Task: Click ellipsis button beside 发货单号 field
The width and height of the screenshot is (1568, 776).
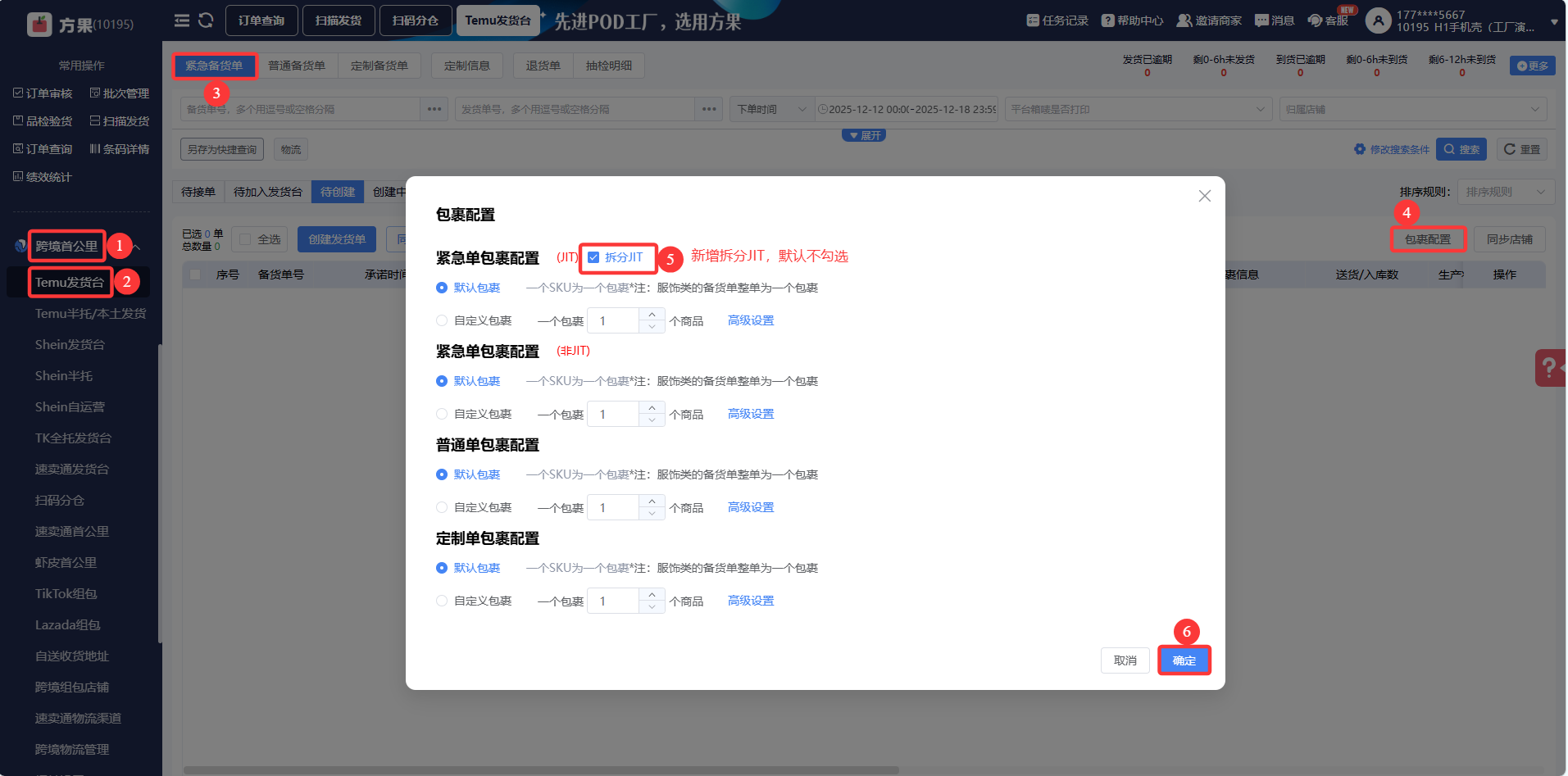Action: [709, 109]
